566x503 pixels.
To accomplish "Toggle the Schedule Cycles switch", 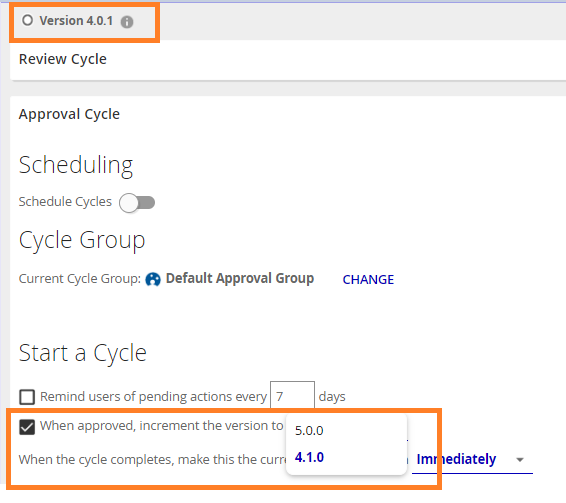I will (137, 203).
